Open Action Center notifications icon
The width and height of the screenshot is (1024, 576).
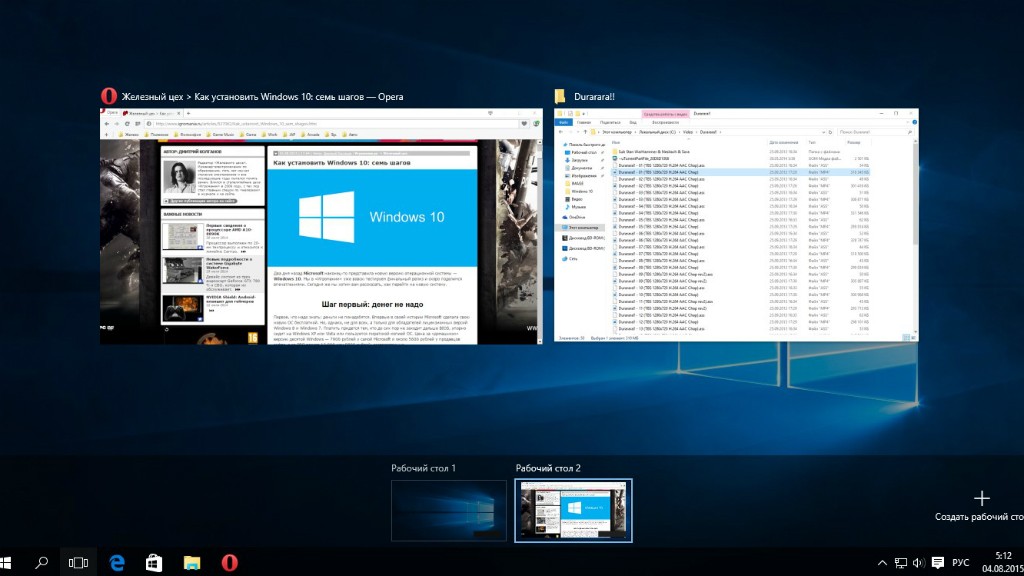pos(938,562)
